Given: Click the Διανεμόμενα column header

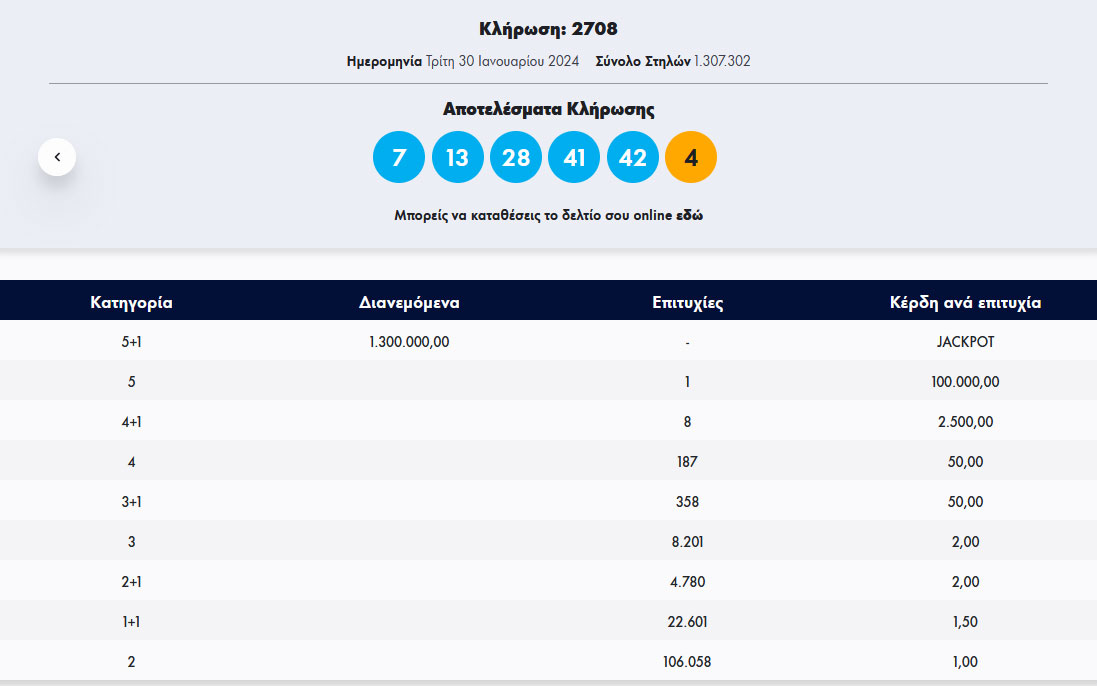Looking at the screenshot, I should pyautogui.click(x=409, y=301).
